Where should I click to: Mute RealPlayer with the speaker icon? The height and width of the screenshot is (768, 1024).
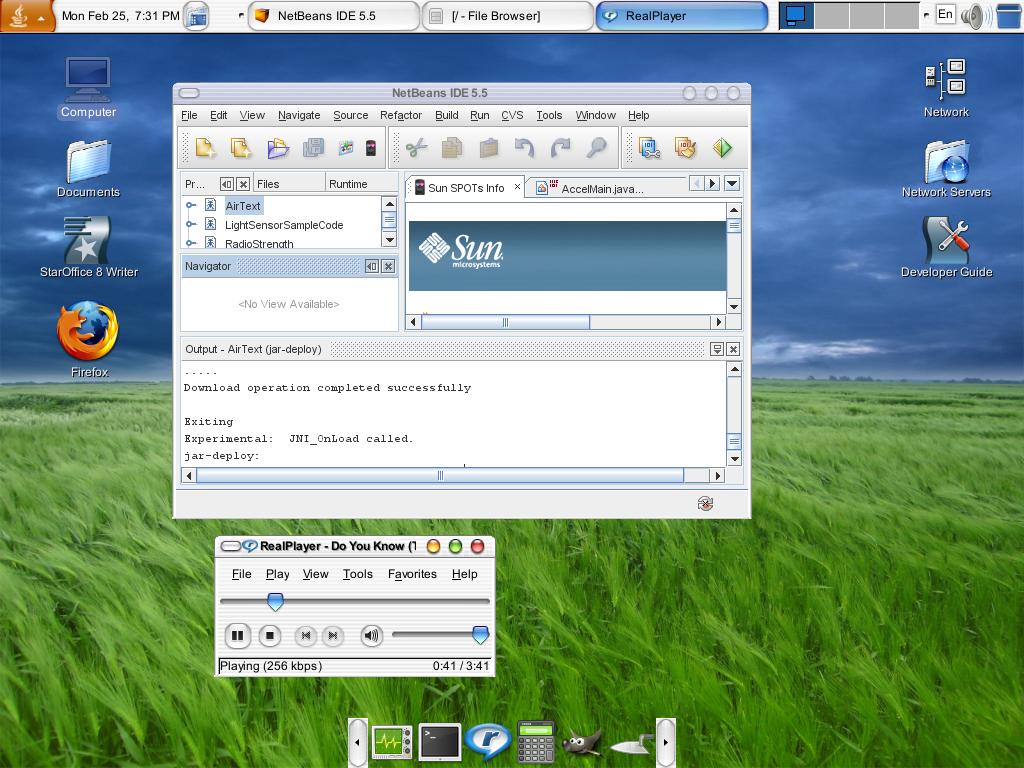[x=371, y=635]
